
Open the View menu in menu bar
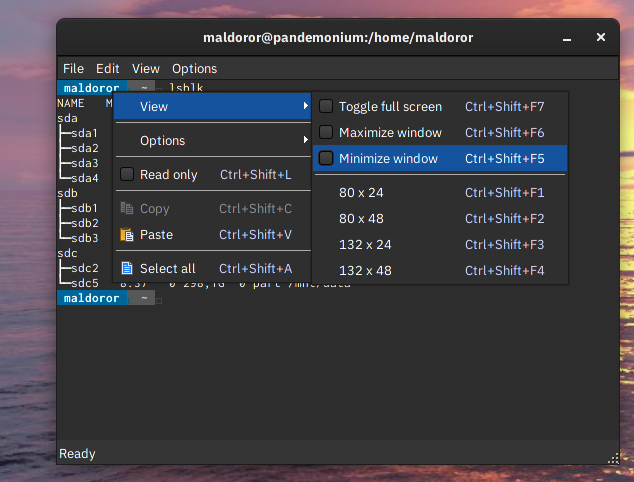(x=146, y=69)
